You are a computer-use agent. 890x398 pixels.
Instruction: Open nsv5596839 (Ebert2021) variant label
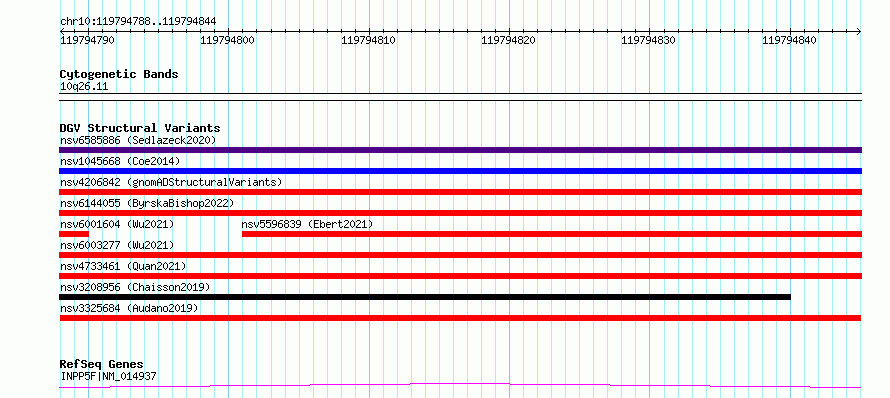[307, 224]
